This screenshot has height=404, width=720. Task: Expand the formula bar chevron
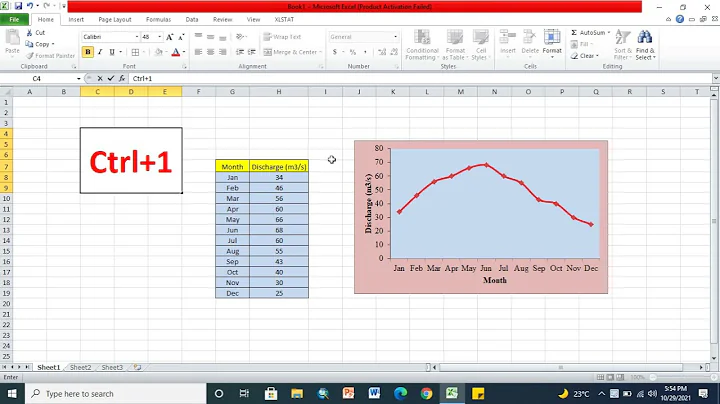click(715, 79)
